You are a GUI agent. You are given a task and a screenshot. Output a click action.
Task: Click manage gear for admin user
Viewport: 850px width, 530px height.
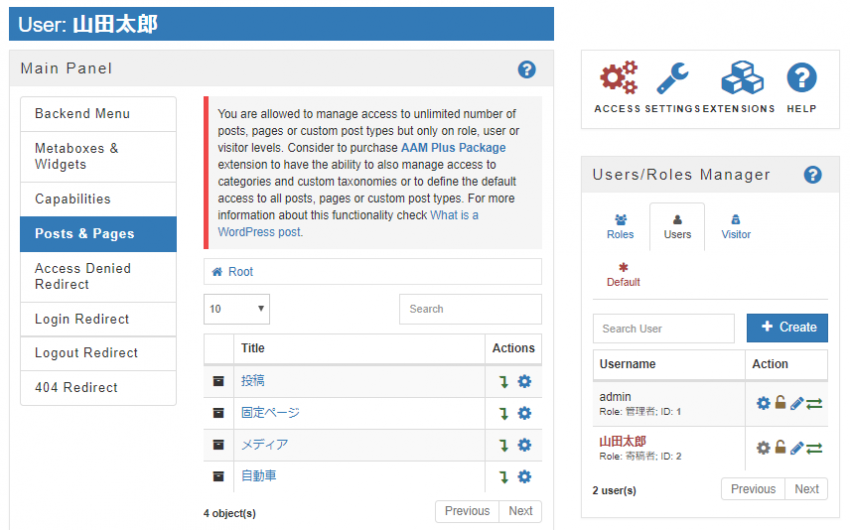coord(763,403)
